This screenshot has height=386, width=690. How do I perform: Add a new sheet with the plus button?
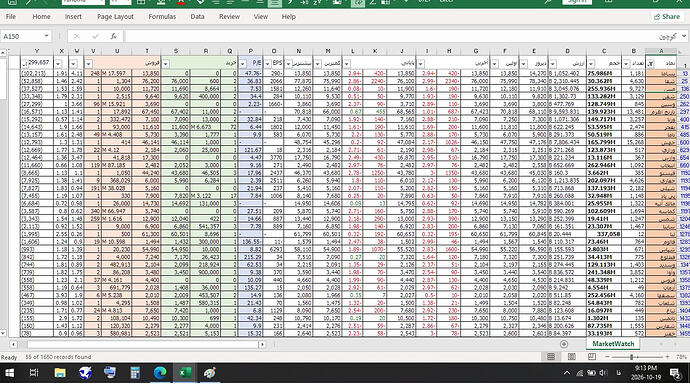pos(564,344)
